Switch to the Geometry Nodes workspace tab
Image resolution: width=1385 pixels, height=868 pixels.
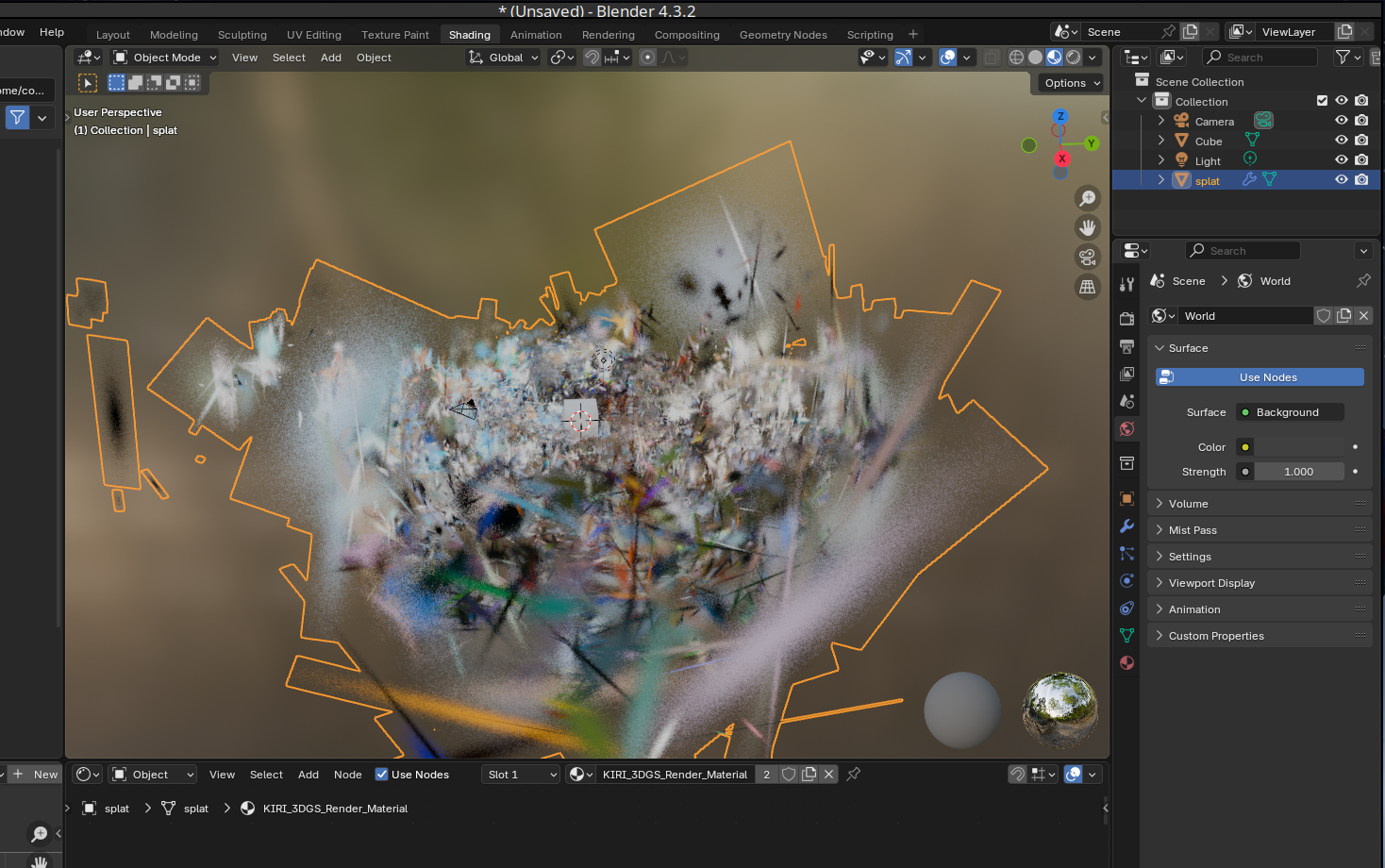pos(783,35)
